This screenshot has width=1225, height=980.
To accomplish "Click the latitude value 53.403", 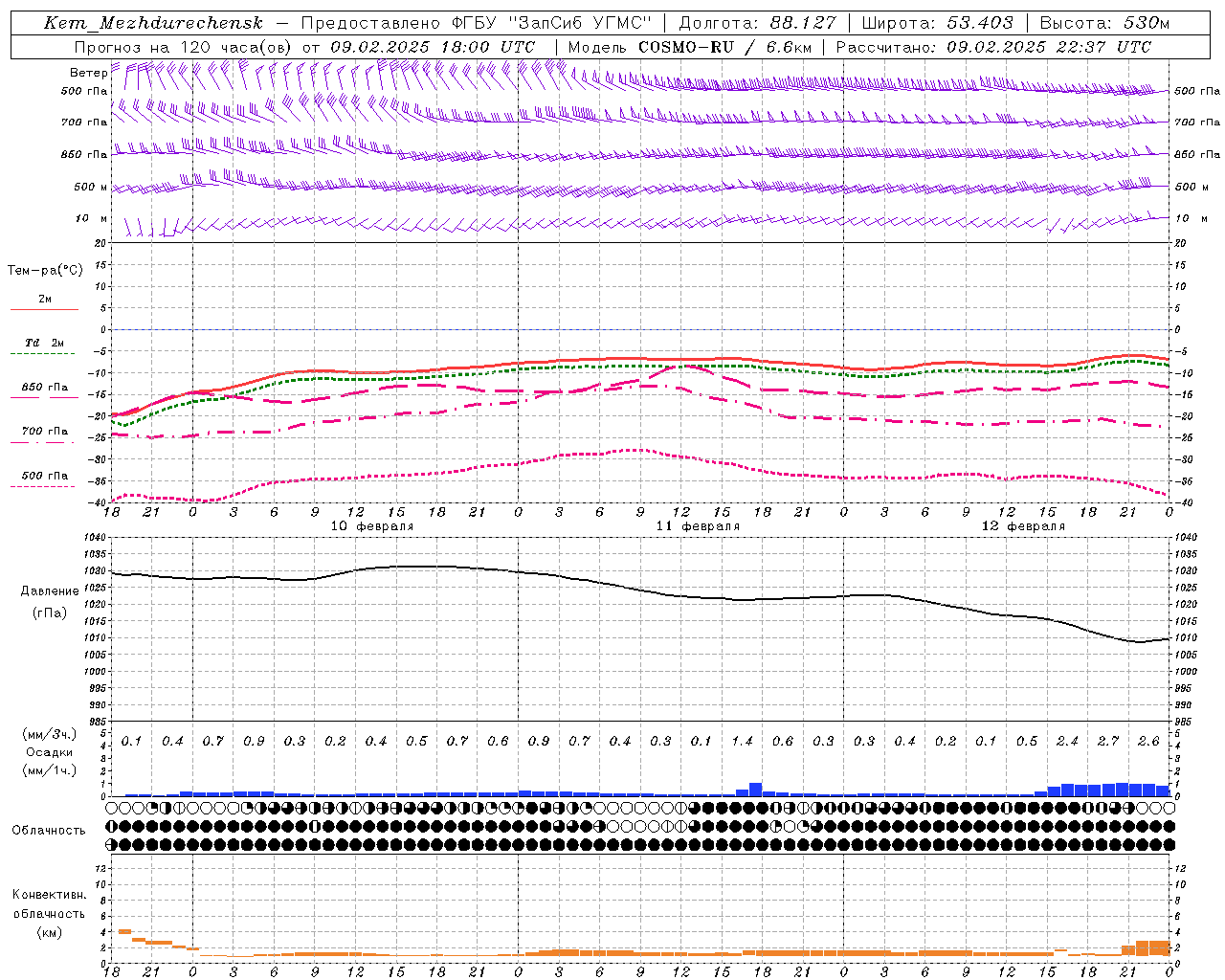I will click(979, 23).
